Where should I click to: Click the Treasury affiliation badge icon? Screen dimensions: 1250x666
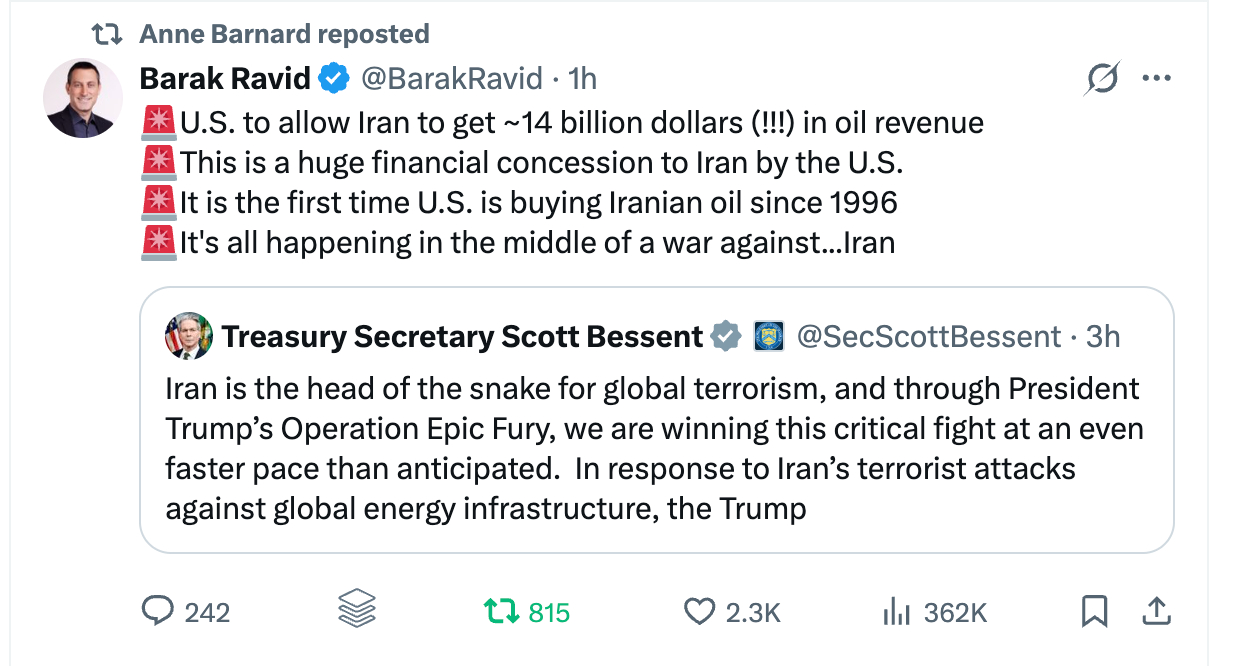point(768,336)
